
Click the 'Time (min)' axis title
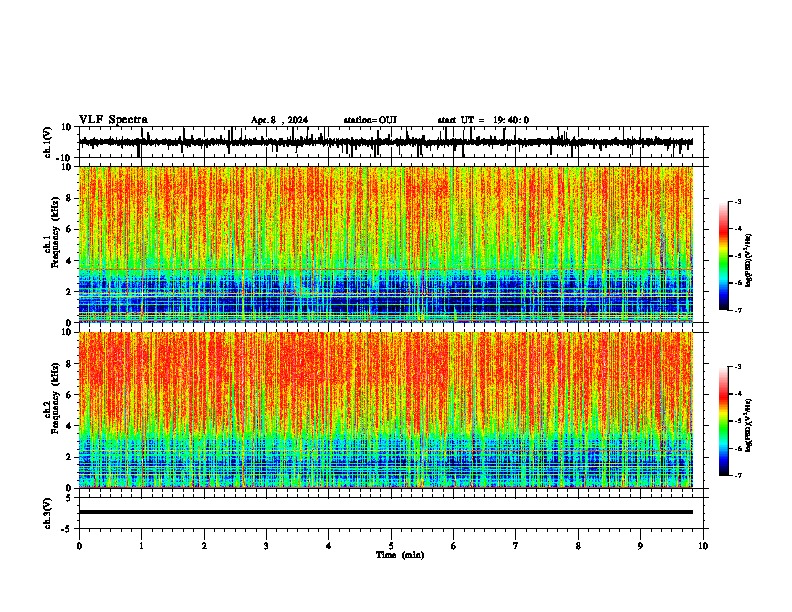click(x=400, y=555)
